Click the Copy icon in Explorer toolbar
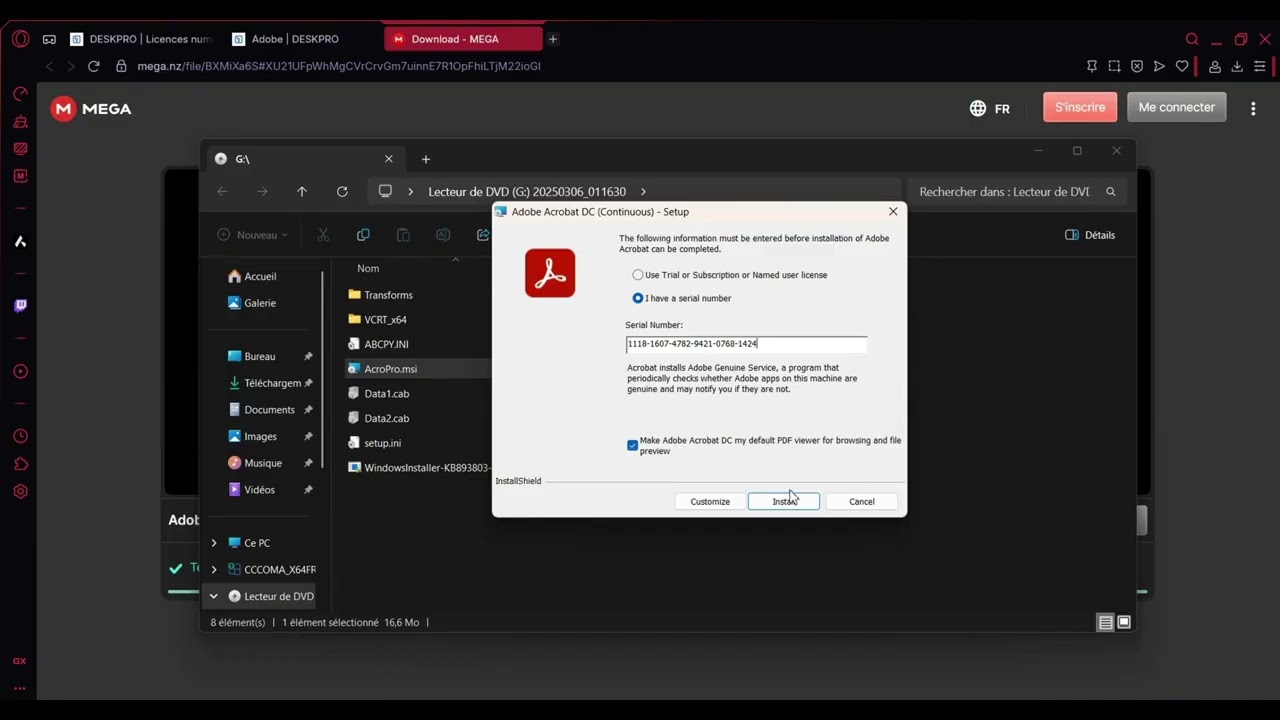 pos(363,235)
